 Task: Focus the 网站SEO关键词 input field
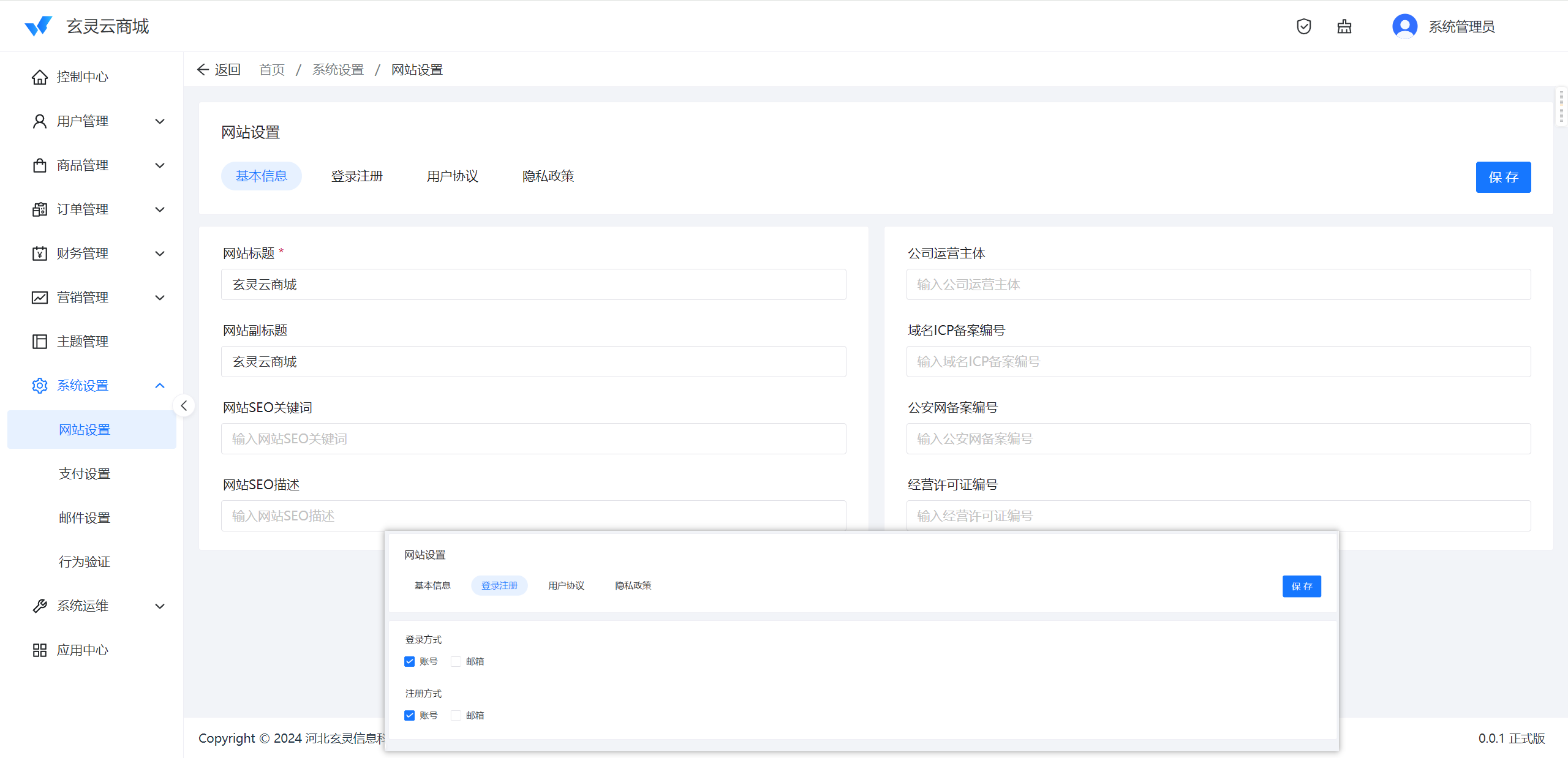(x=533, y=439)
